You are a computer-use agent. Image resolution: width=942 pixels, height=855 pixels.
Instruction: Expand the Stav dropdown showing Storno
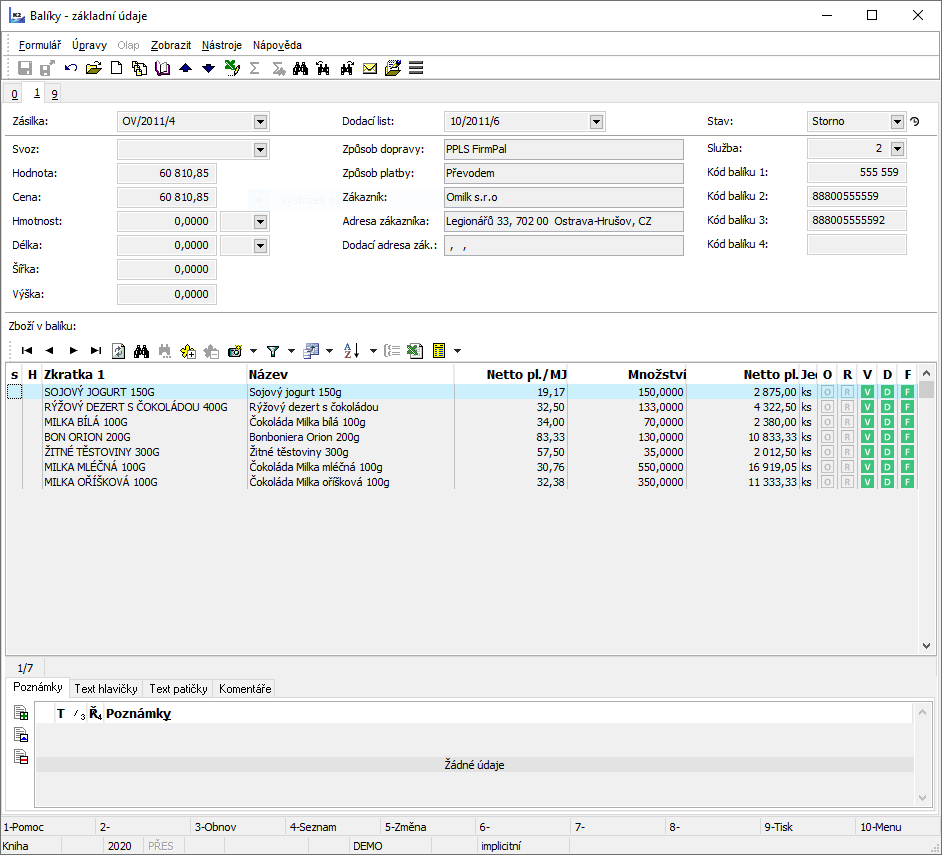coord(897,122)
